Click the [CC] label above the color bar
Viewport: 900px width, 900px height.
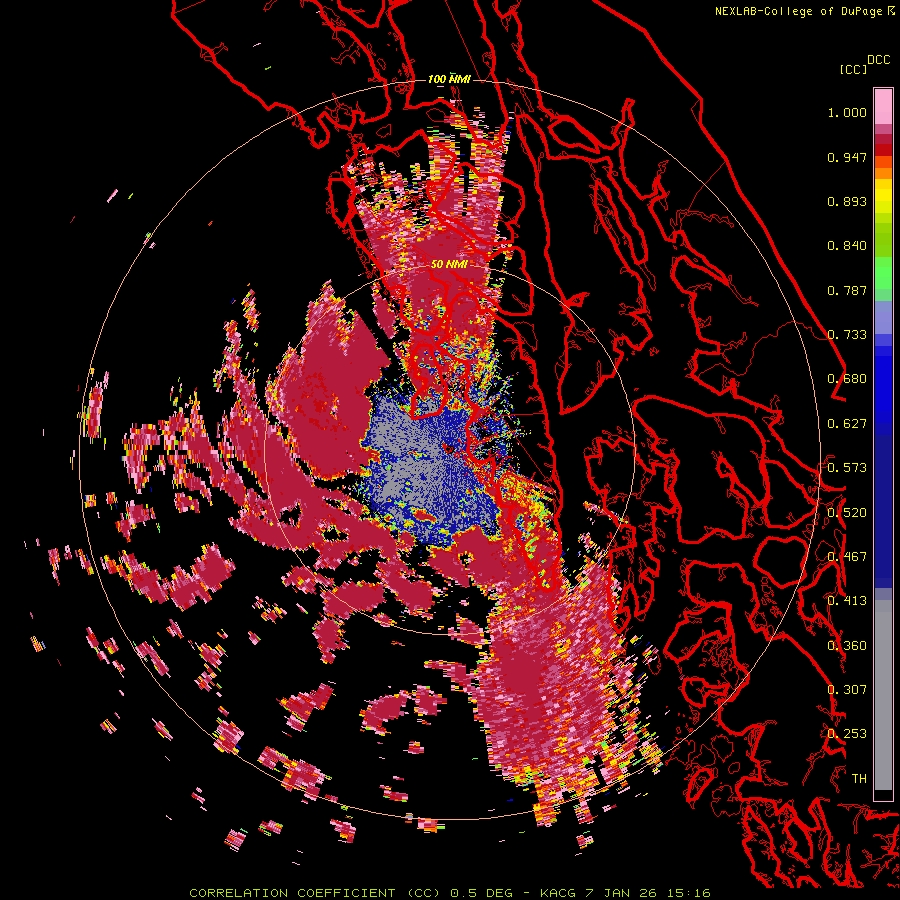(854, 69)
